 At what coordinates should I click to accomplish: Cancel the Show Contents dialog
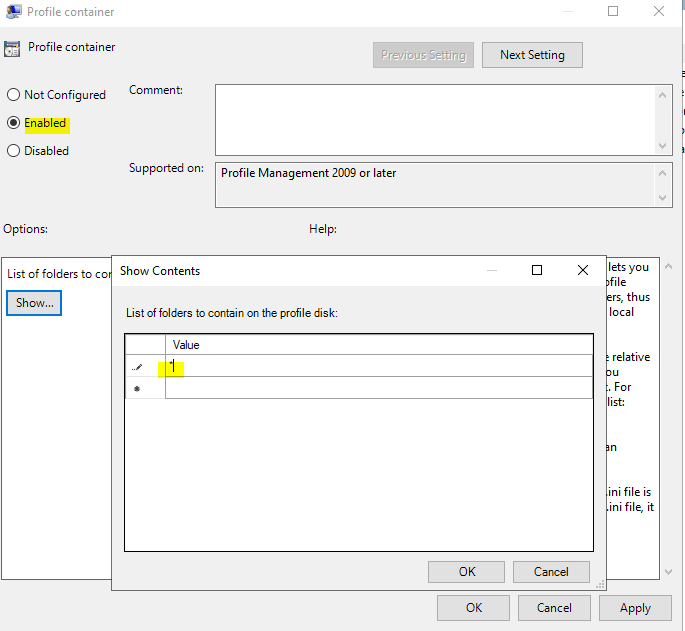click(551, 572)
